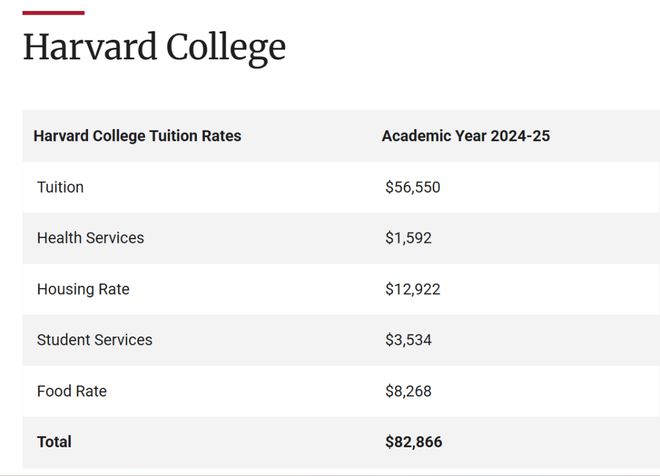Image resolution: width=660 pixels, height=476 pixels.
Task: Select the Health Services row label
Action: 90,238
